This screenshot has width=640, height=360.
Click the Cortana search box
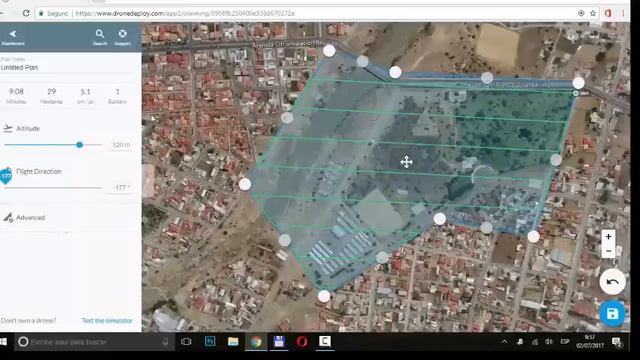pyautogui.click(x=94, y=342)
